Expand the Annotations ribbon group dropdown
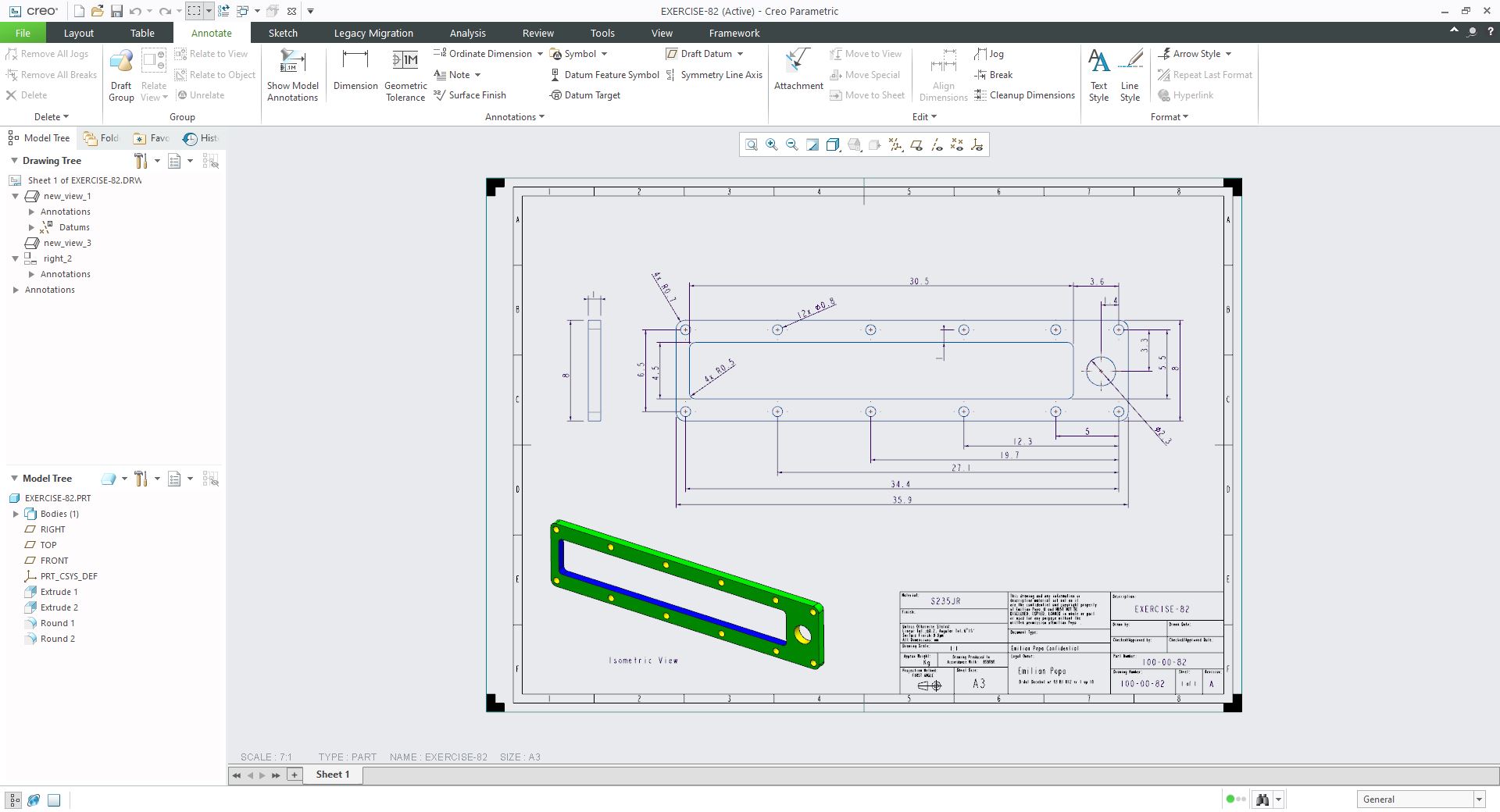 tap(515, 117)
